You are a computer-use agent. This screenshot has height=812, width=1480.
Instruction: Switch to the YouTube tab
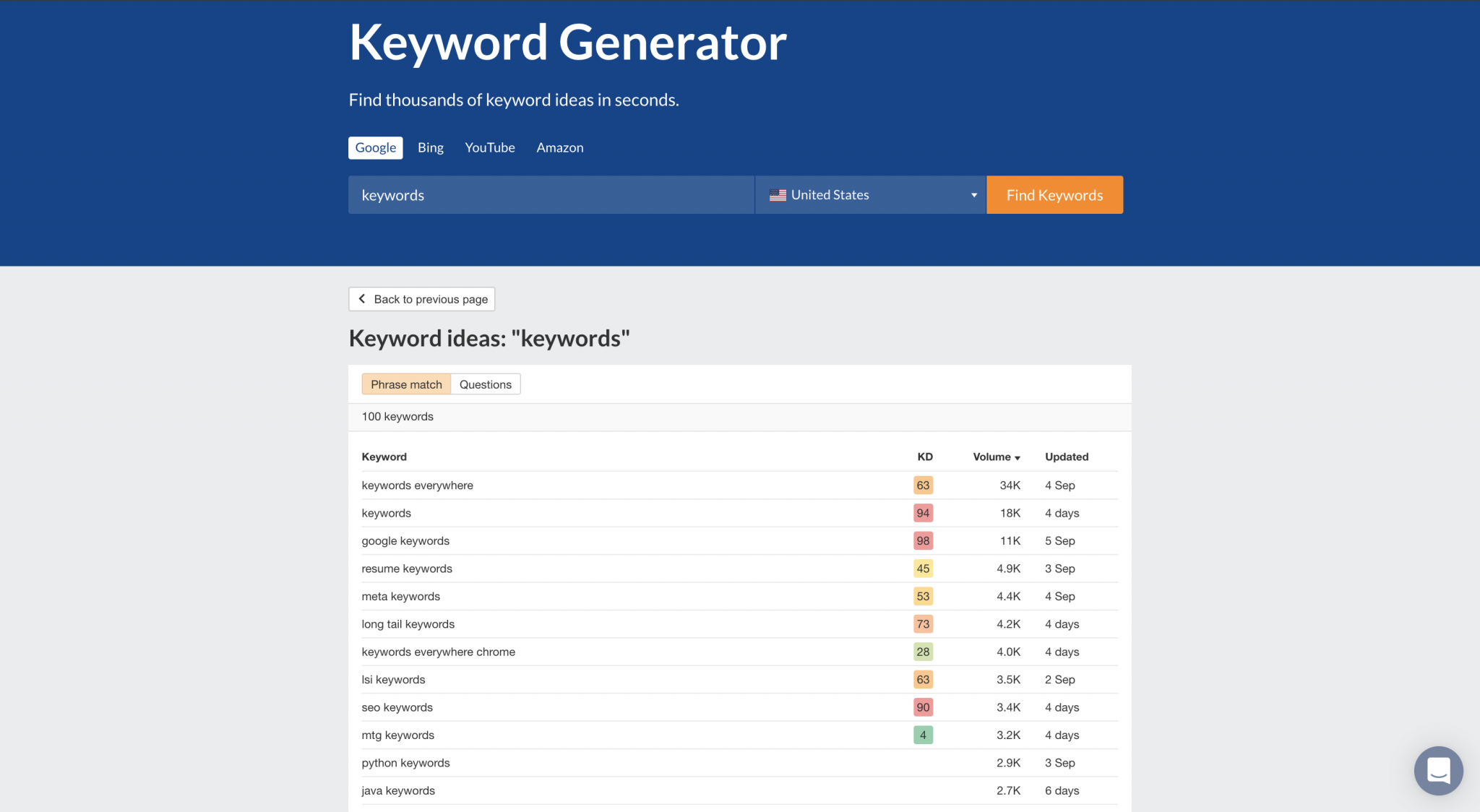click(490, 147)
